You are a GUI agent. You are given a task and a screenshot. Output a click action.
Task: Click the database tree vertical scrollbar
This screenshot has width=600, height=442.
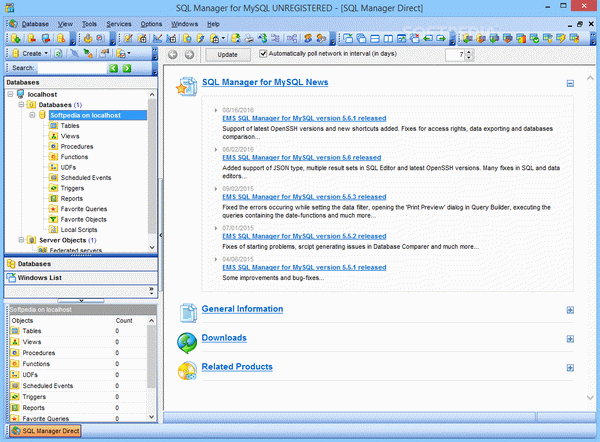click(x=152, y=170)
